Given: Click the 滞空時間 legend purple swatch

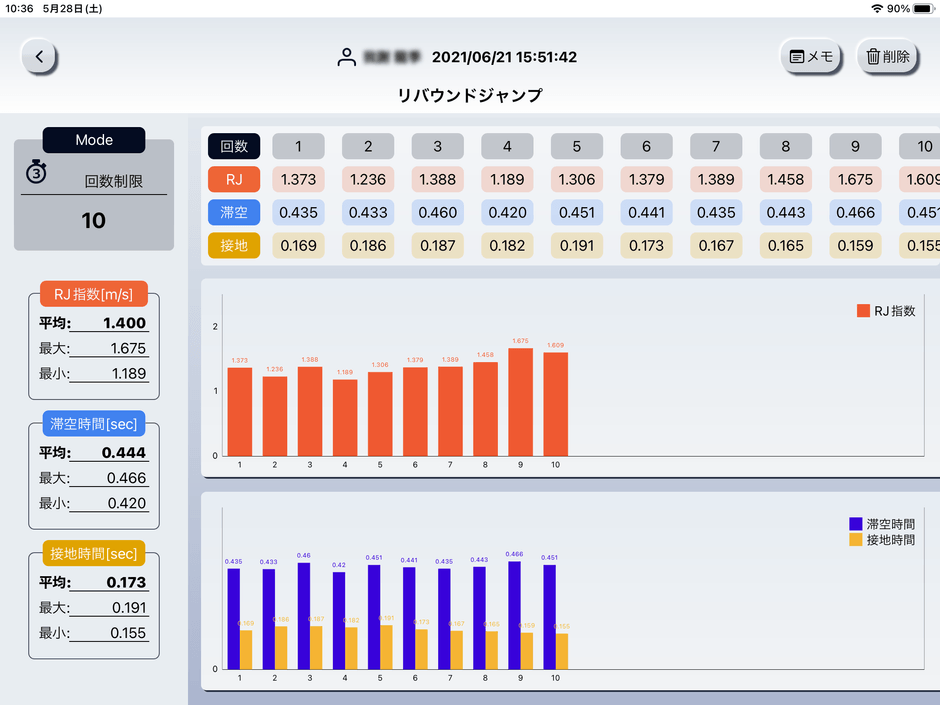Looking at the screenshot, I should coord(855,524).
